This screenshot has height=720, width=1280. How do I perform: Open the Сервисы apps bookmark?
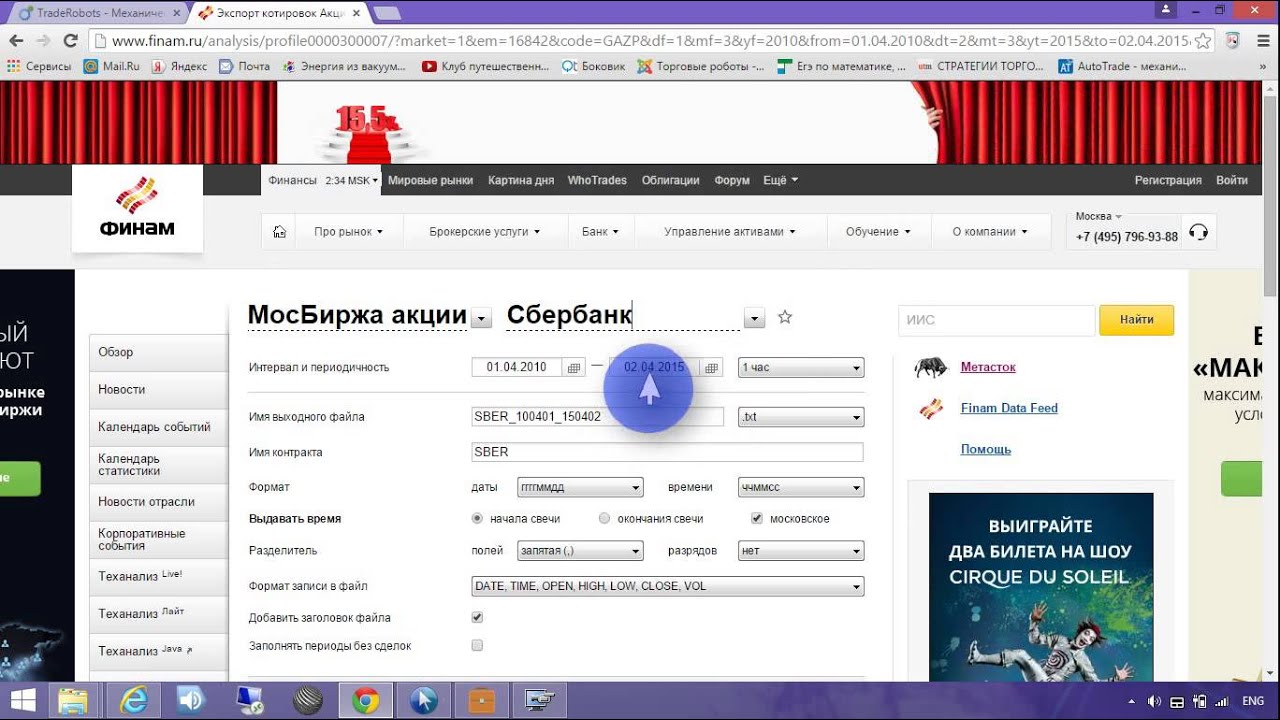pos(39,66)
